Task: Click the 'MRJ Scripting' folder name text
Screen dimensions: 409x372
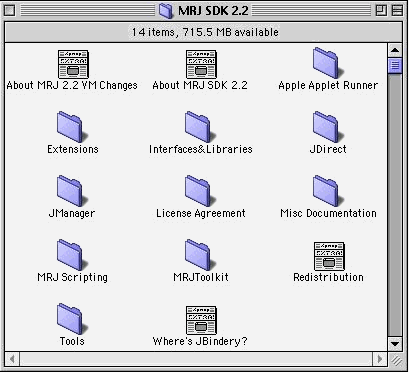Action: click(73, 277)
